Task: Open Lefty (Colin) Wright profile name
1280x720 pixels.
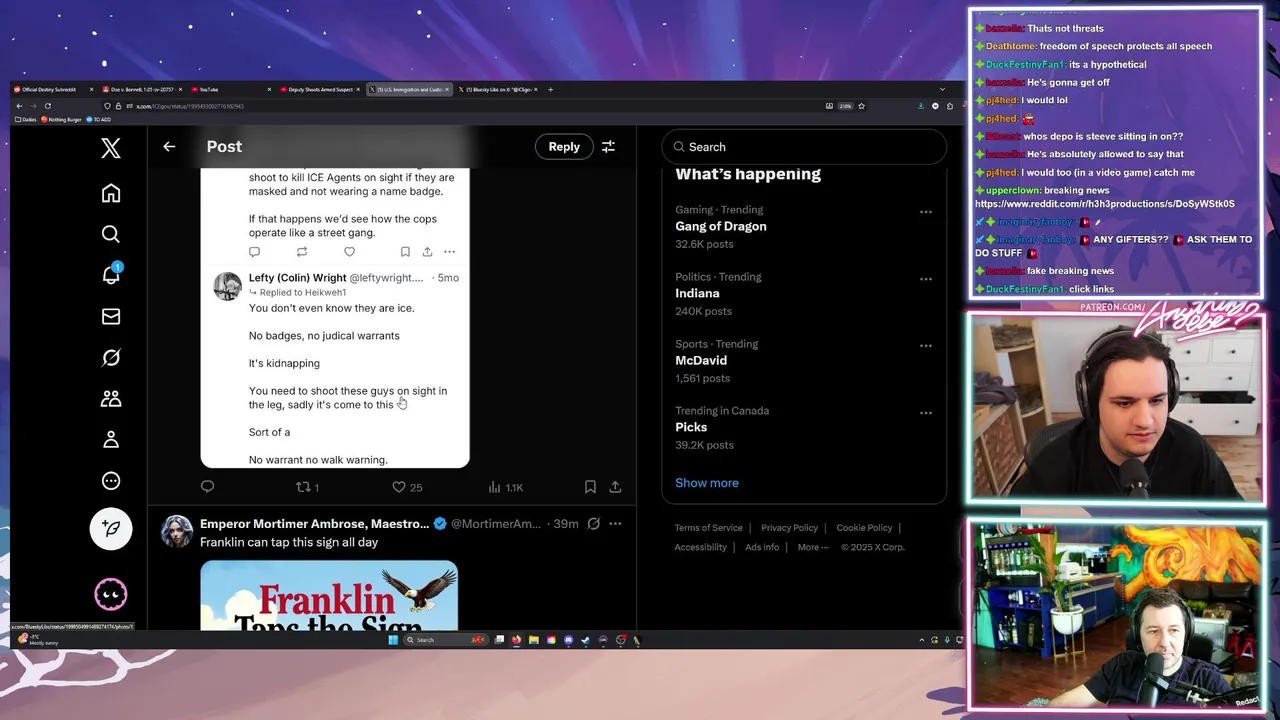Action: 297,278
